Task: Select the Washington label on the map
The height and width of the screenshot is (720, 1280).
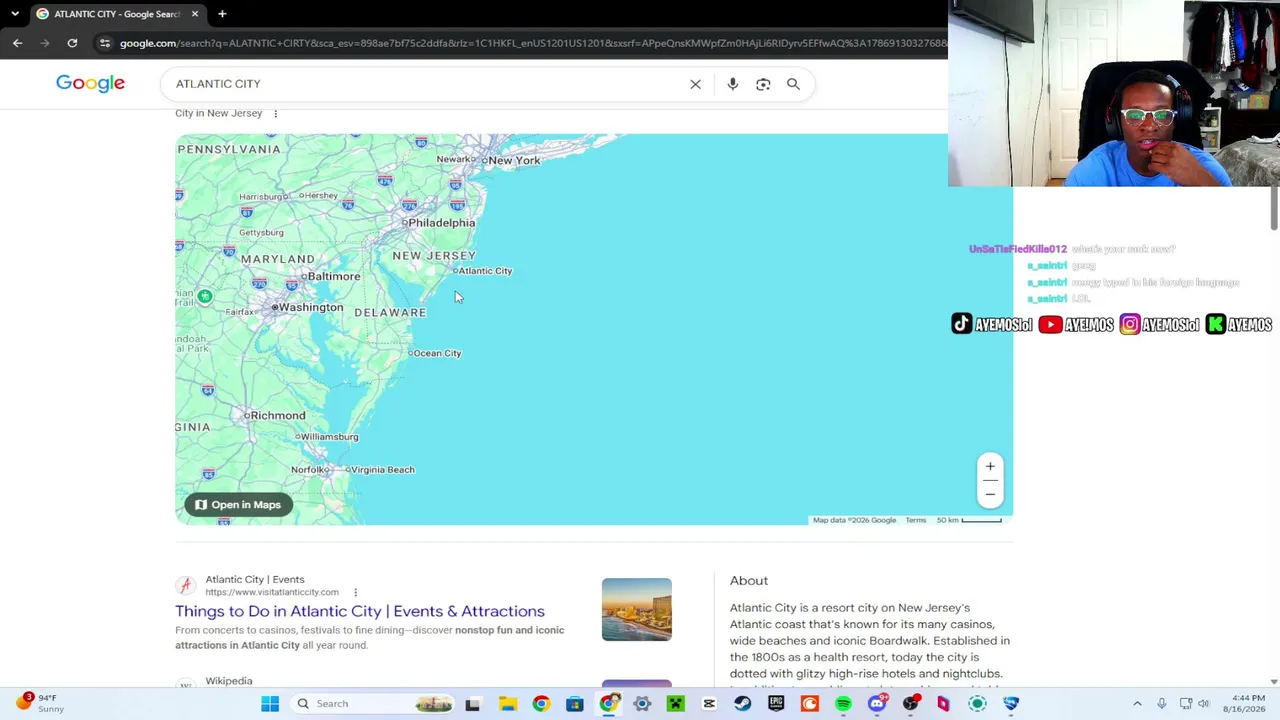Action: [310, 307]
